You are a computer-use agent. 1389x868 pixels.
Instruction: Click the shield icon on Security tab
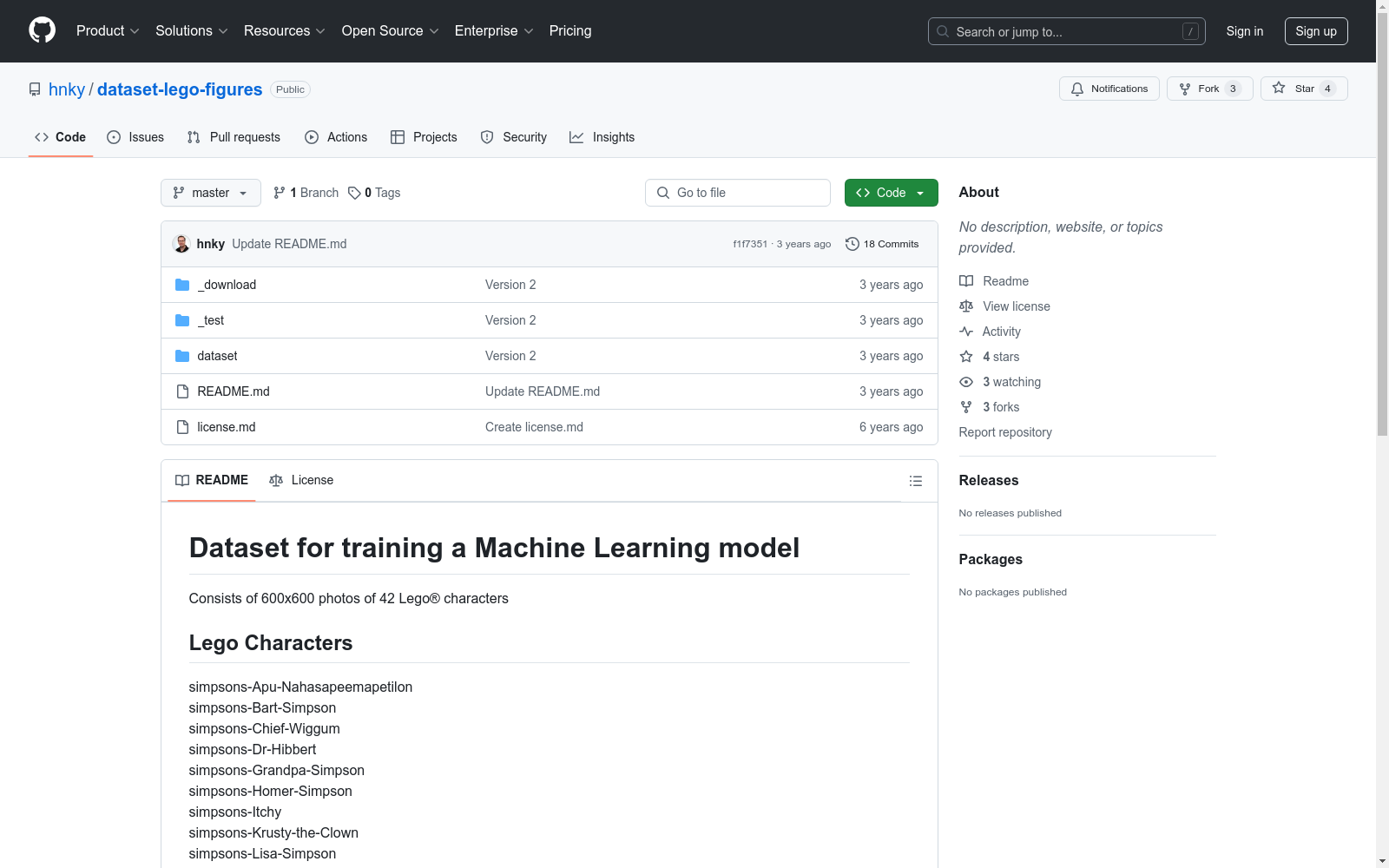pyautogui.click(x=487, y=137)
